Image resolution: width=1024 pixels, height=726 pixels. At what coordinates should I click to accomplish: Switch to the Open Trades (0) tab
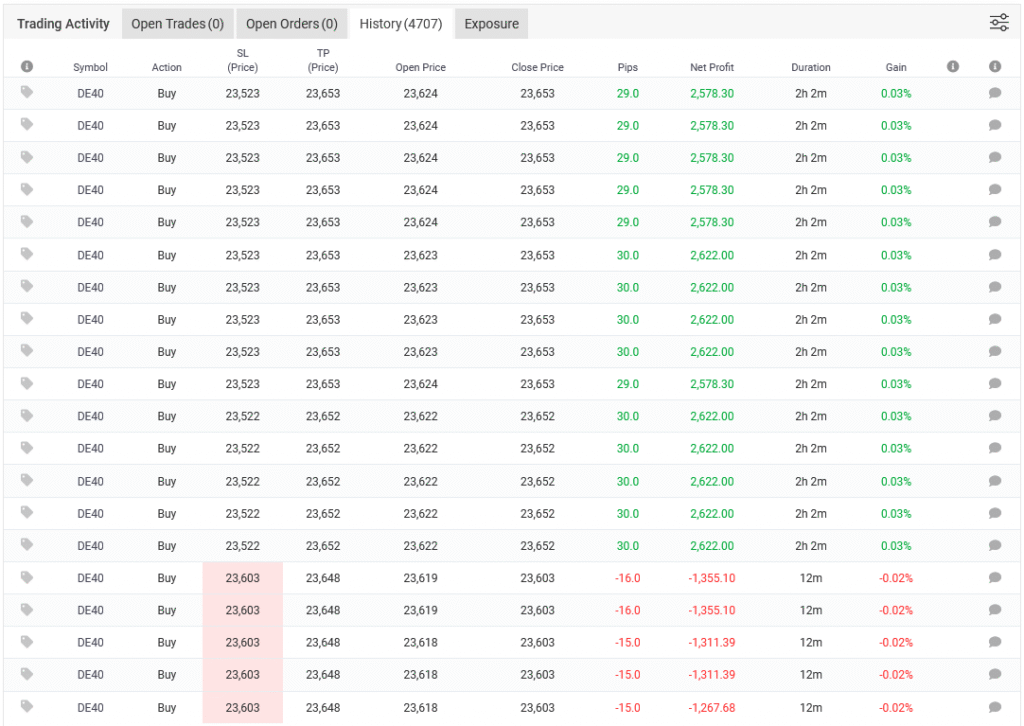click(x=177, y=24)
